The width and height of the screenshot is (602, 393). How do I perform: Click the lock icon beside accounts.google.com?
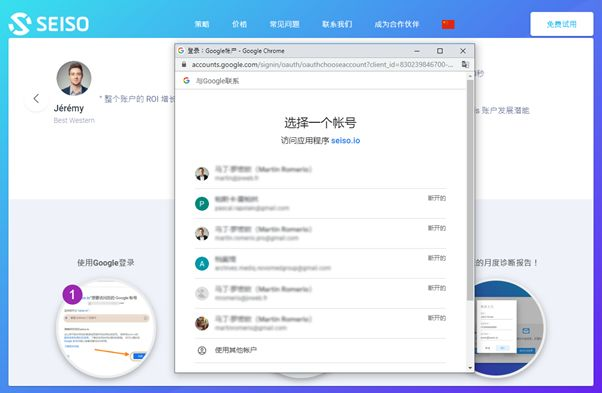(184, 64)
